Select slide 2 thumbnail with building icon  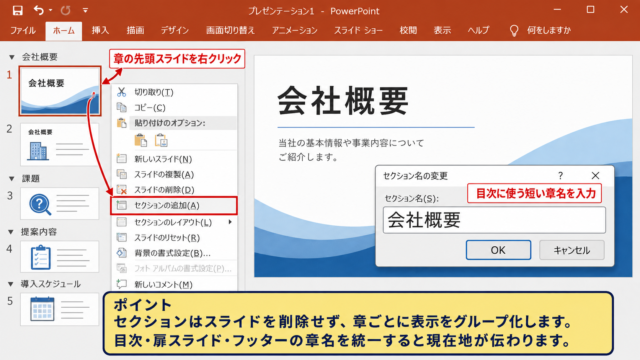[60, 144]
